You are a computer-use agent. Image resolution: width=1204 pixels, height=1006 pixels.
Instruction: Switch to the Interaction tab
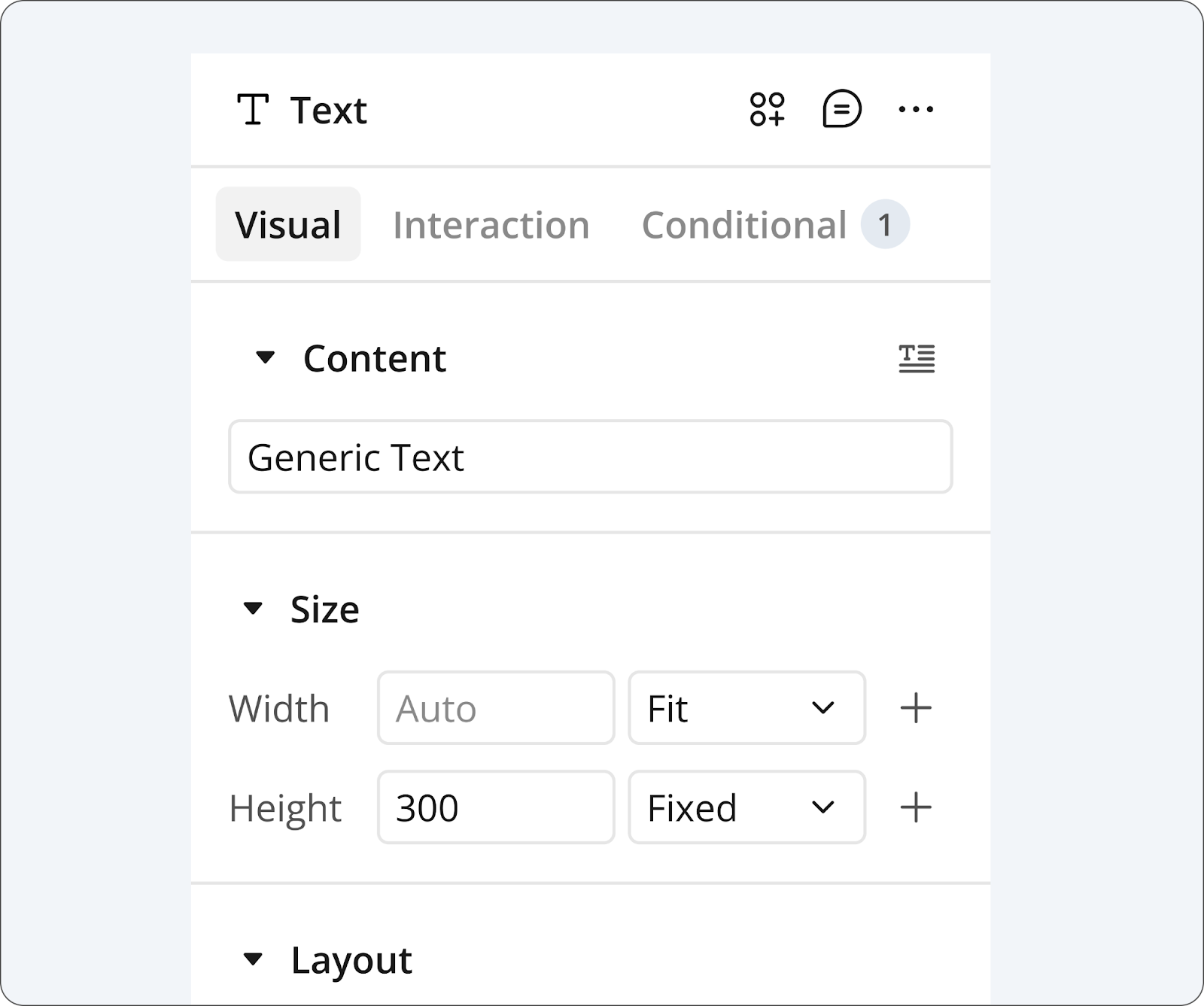coord(491,225)
